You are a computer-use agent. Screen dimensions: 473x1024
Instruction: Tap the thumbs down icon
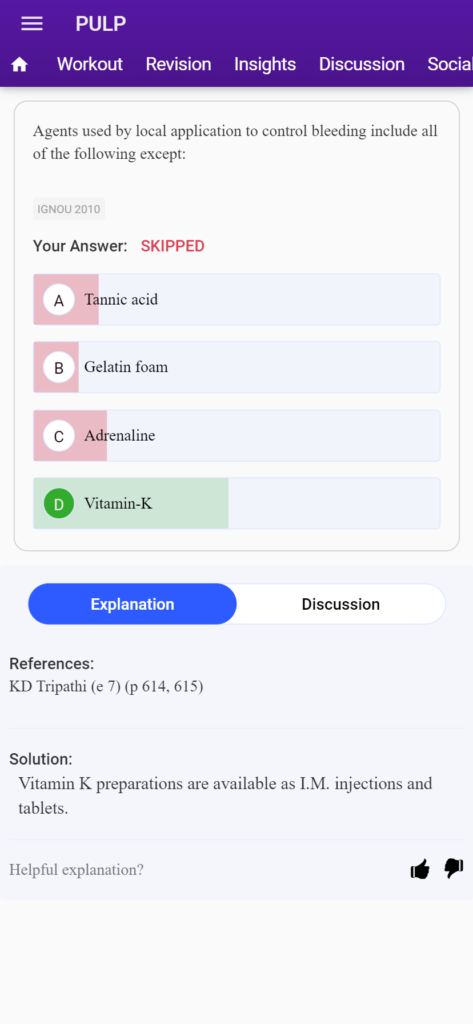453,868
